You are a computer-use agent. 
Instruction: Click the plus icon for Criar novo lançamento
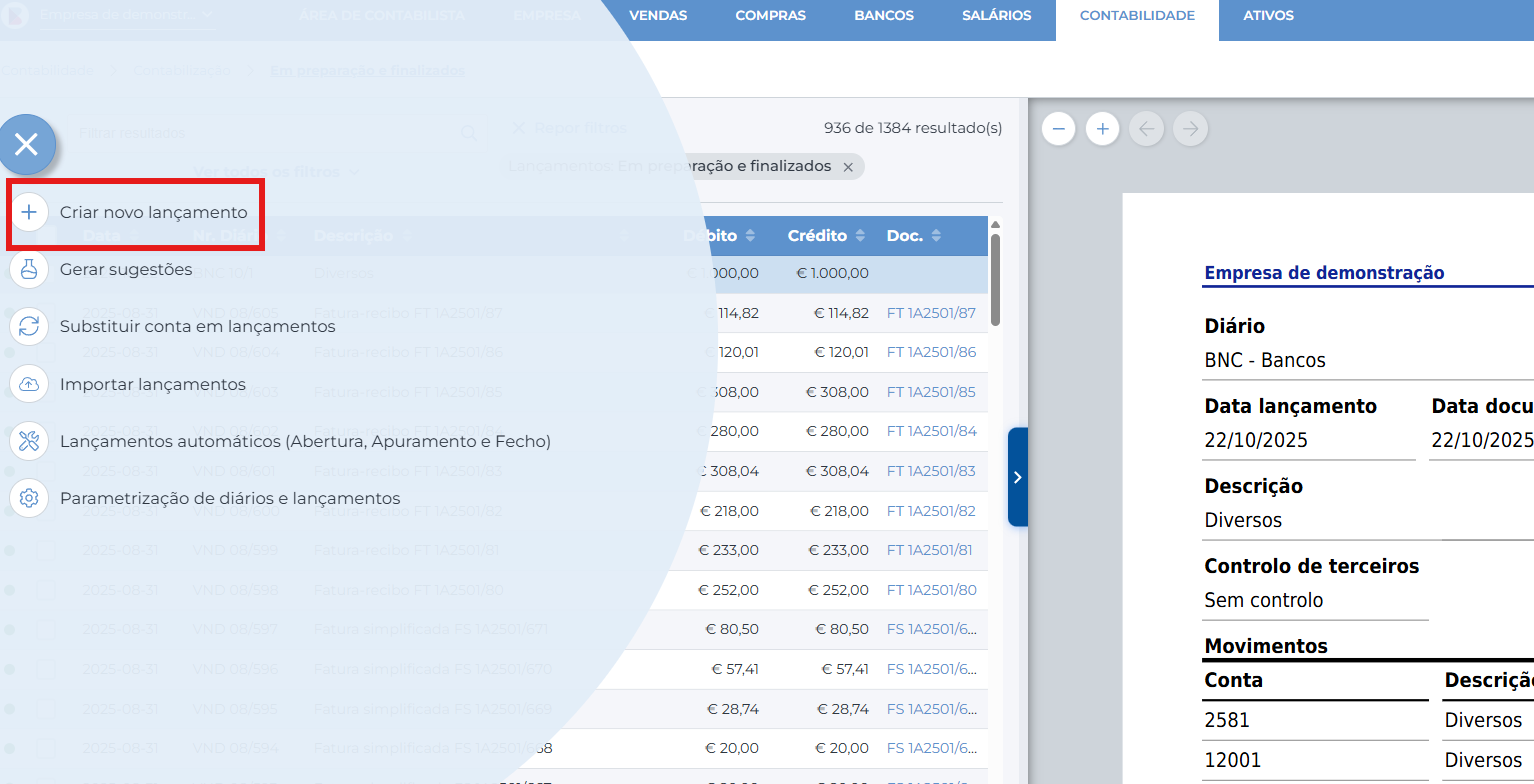point(29,212)
